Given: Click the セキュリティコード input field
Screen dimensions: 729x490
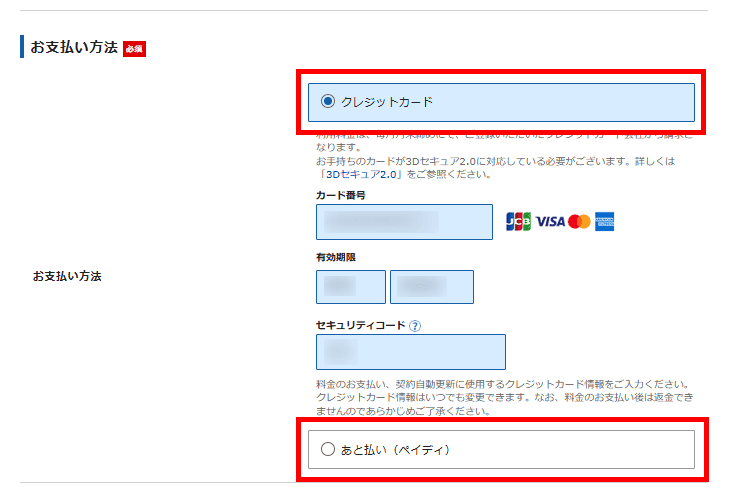Looking at the screenshot, I should (x=411, y=352).
